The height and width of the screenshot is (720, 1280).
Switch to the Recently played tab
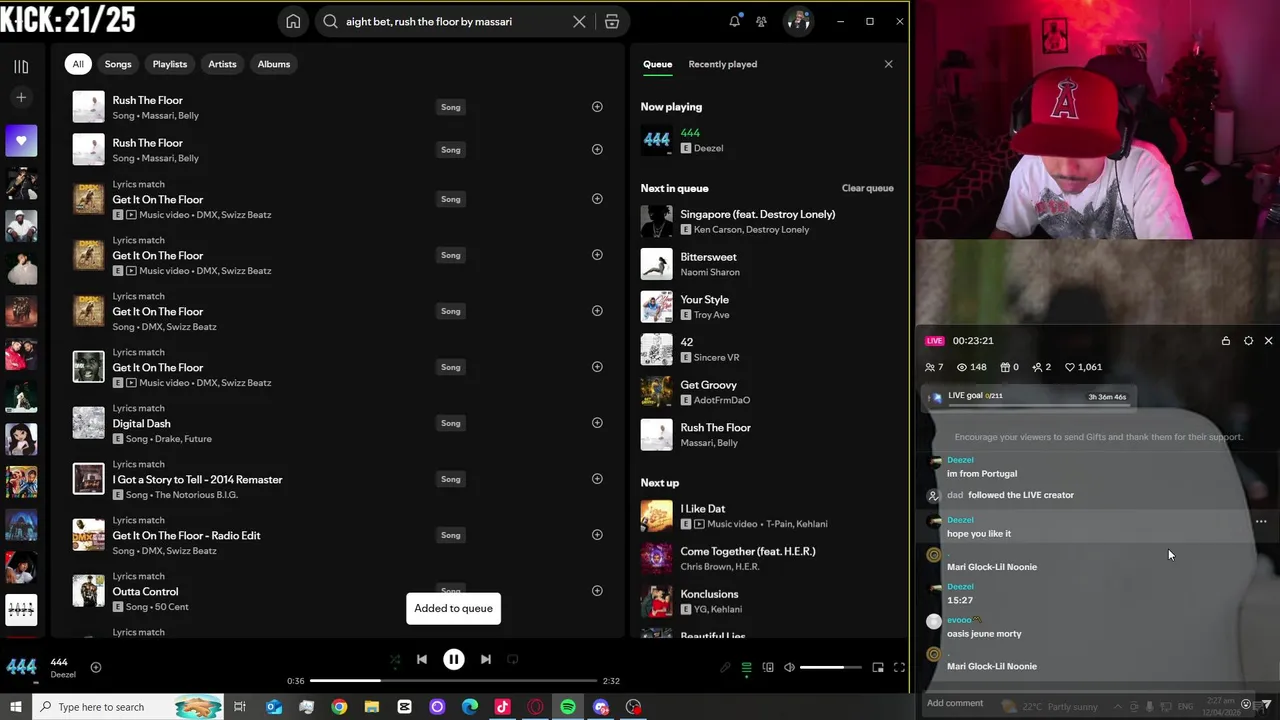[x=722, y=64]
